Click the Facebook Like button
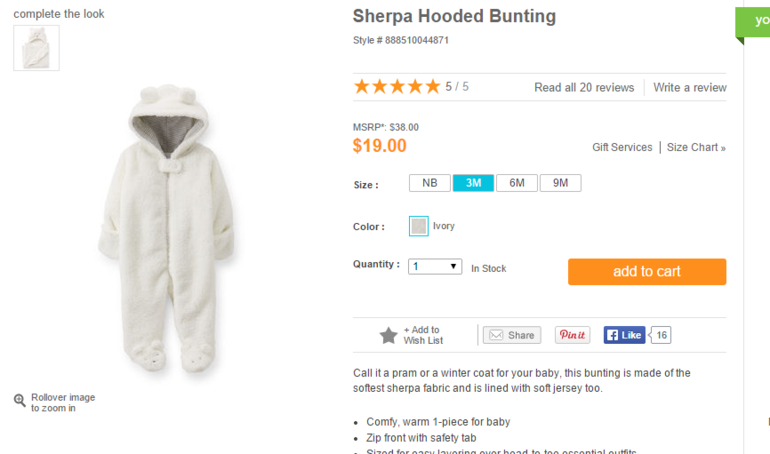Screen dimensions: 770x454 tap(624, 335)
